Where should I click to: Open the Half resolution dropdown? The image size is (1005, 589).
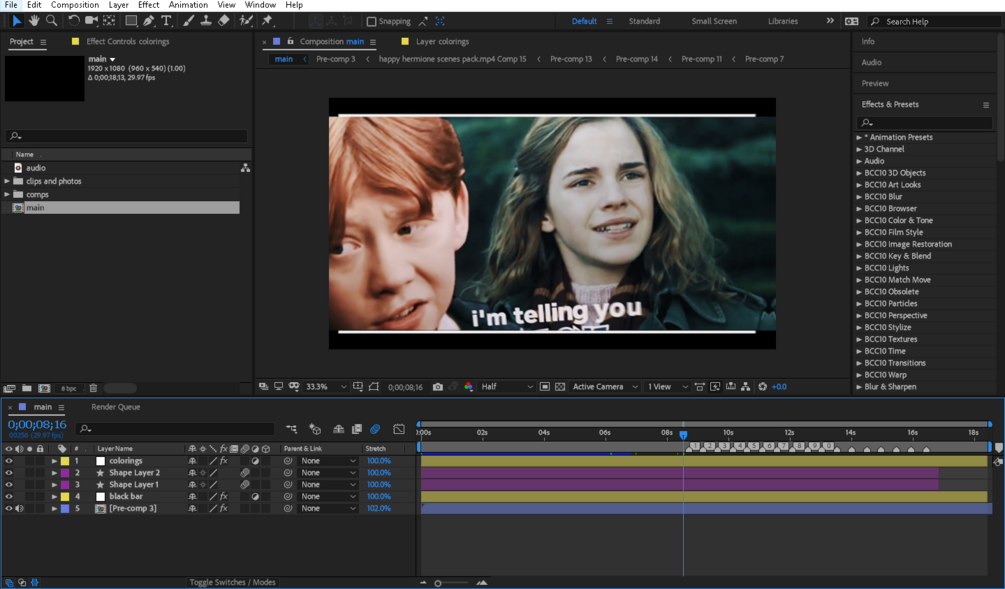click(507, 387)
